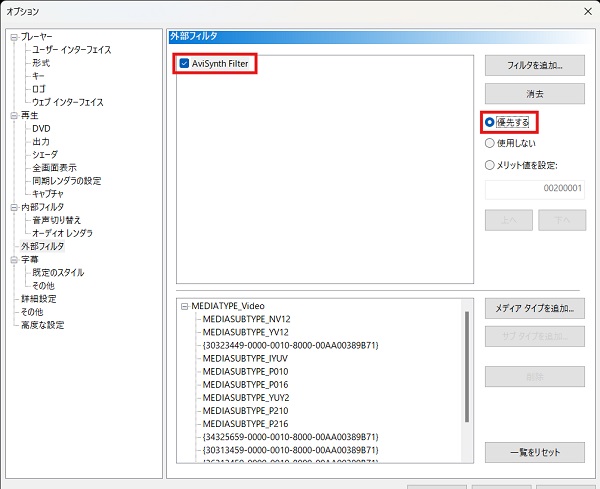Click the メディア タイプを追加 button
This screenshot has height=489, width=600.
pos(534,308)
